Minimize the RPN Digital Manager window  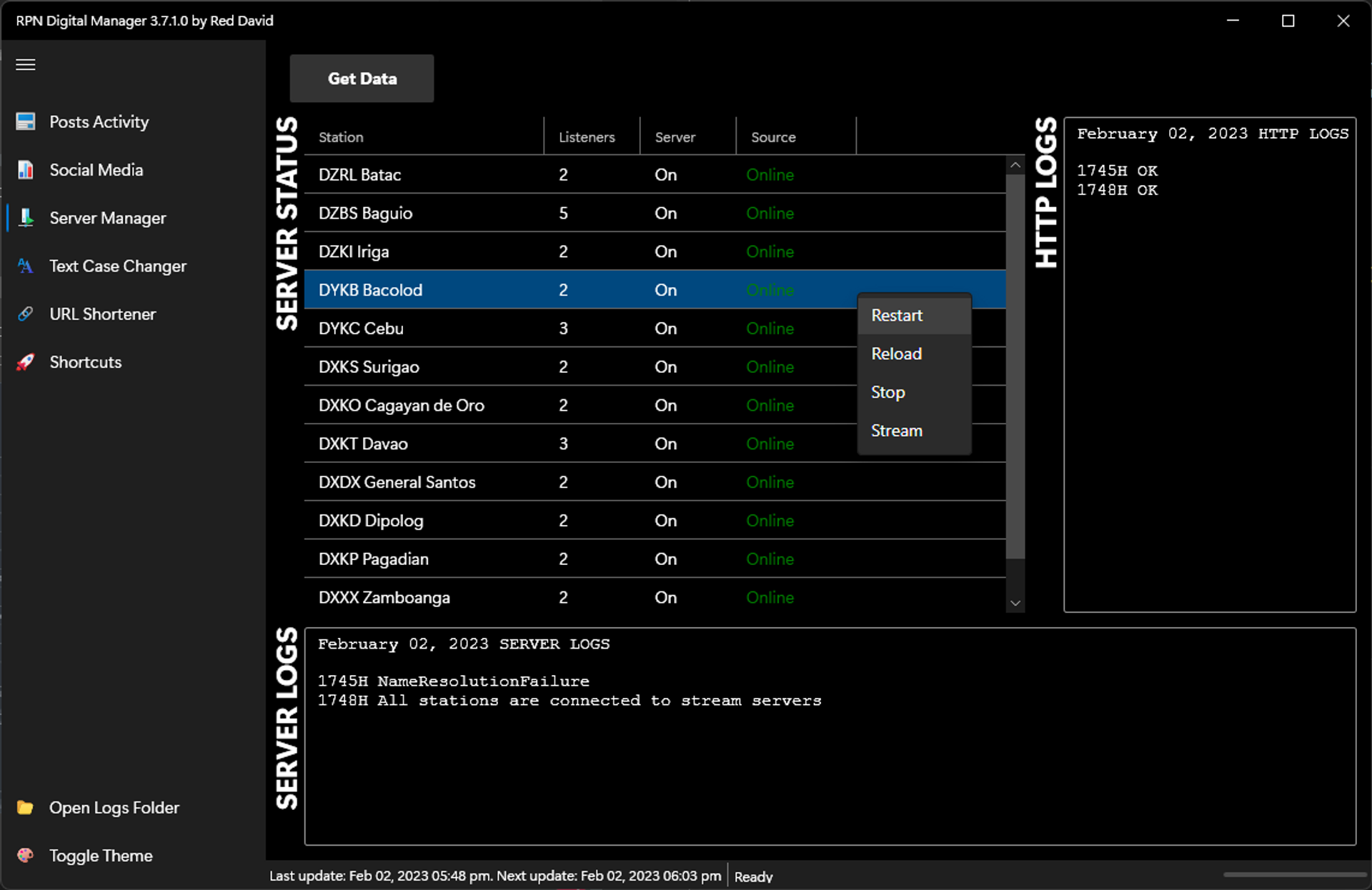coord(1233,21)
